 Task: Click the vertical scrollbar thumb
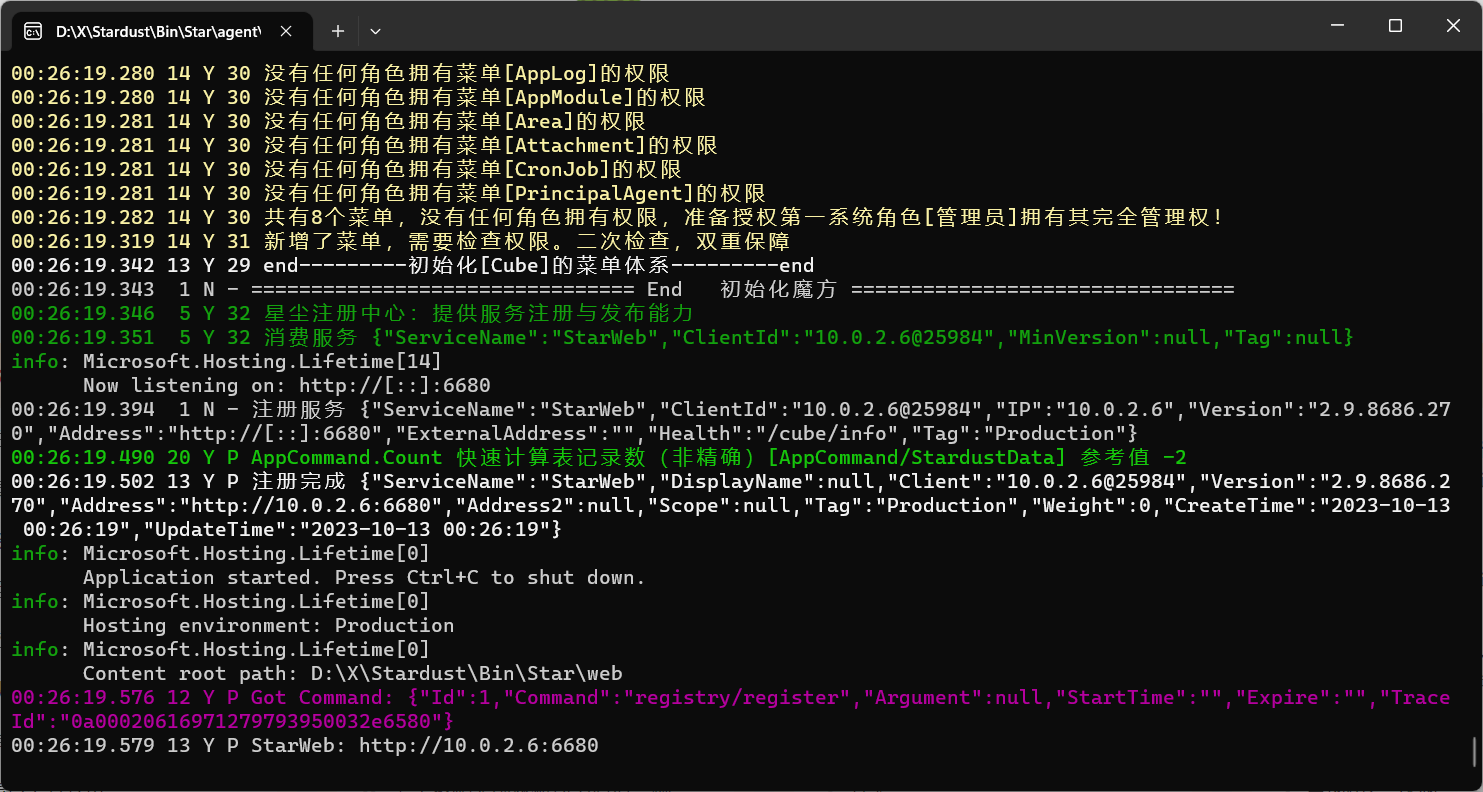click(x=1475, y=749)
